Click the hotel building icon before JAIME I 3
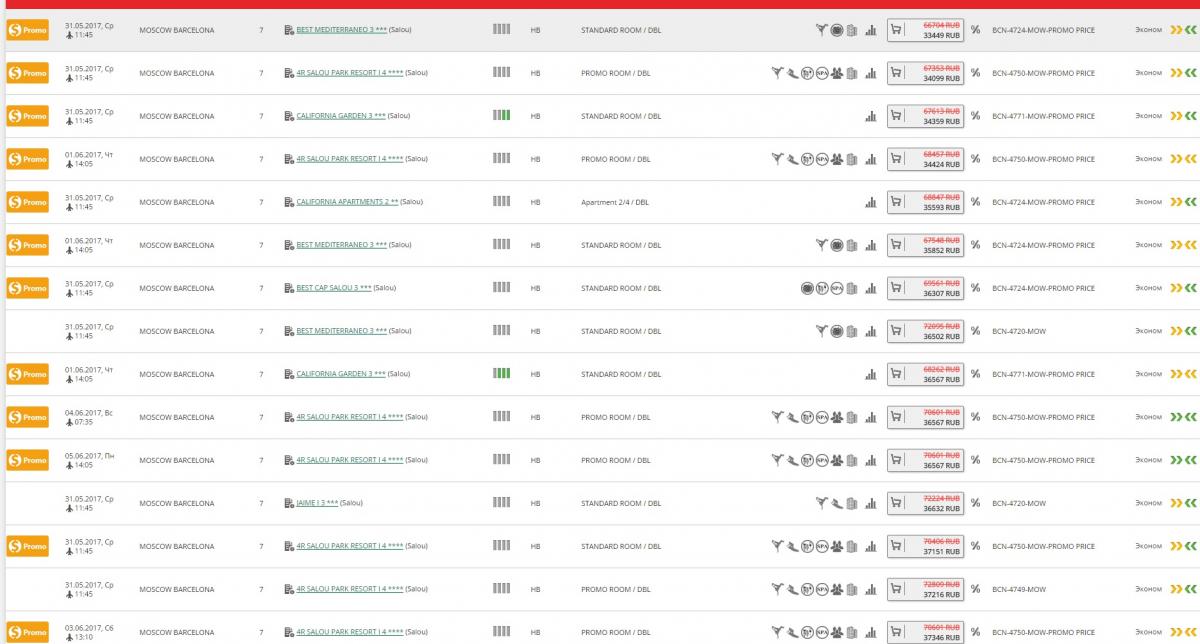This screenshot has height=644, width=1200. (x=289, y=503)
